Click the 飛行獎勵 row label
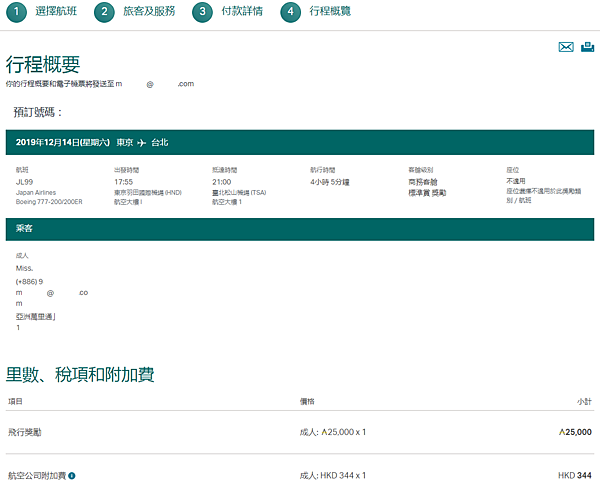 point(25,432)
